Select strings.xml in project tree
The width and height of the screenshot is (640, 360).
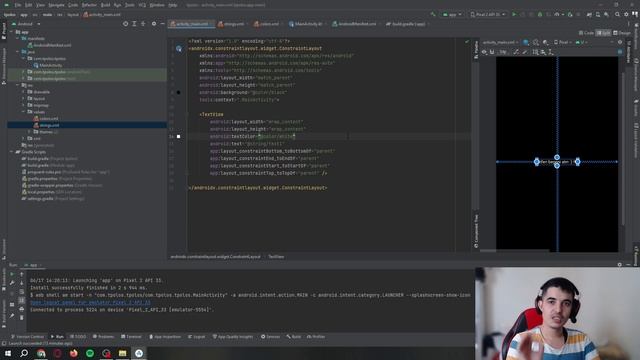coord(46,125)
